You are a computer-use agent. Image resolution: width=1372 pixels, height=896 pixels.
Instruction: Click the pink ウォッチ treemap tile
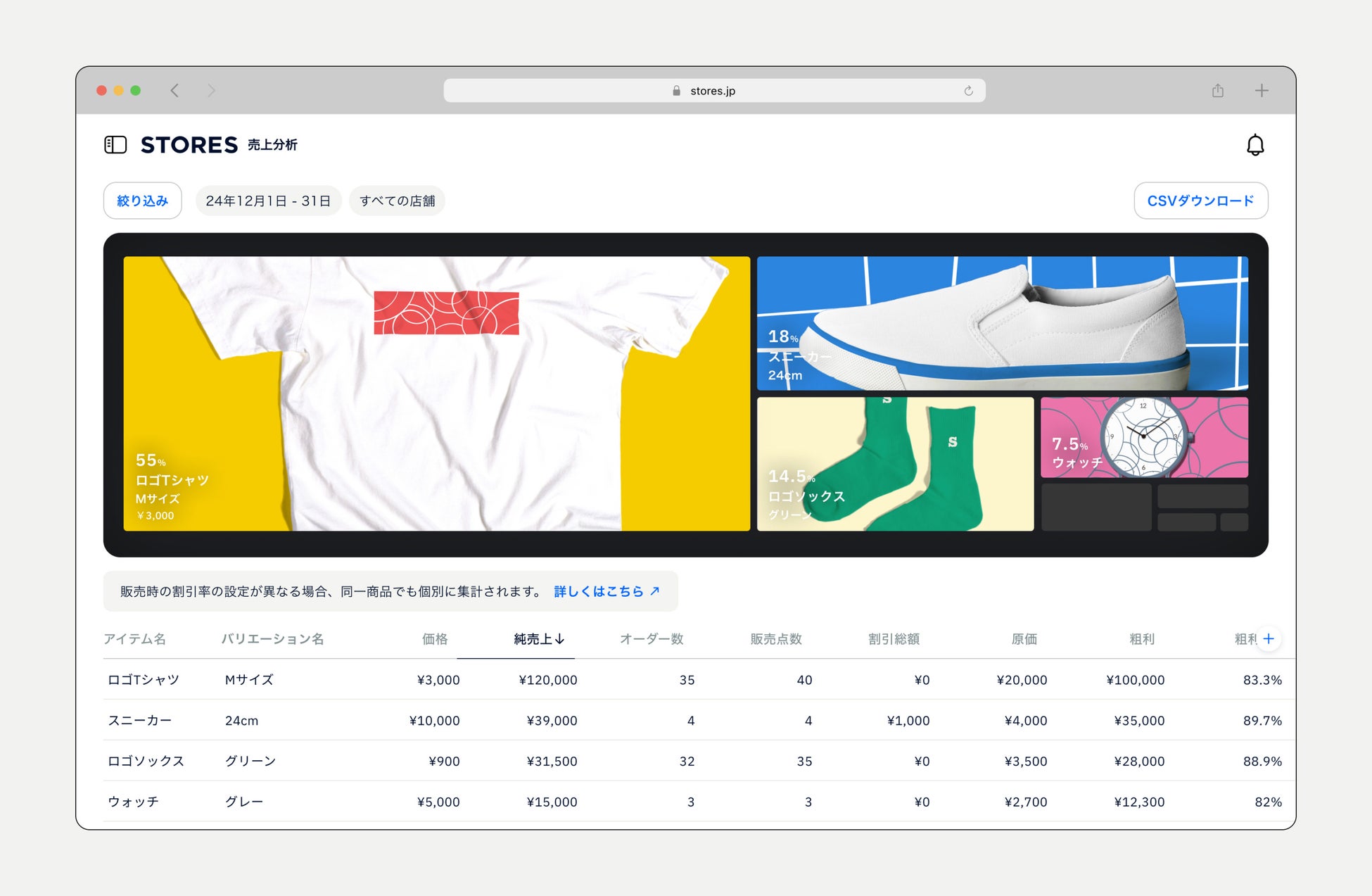click(1144, 437)
